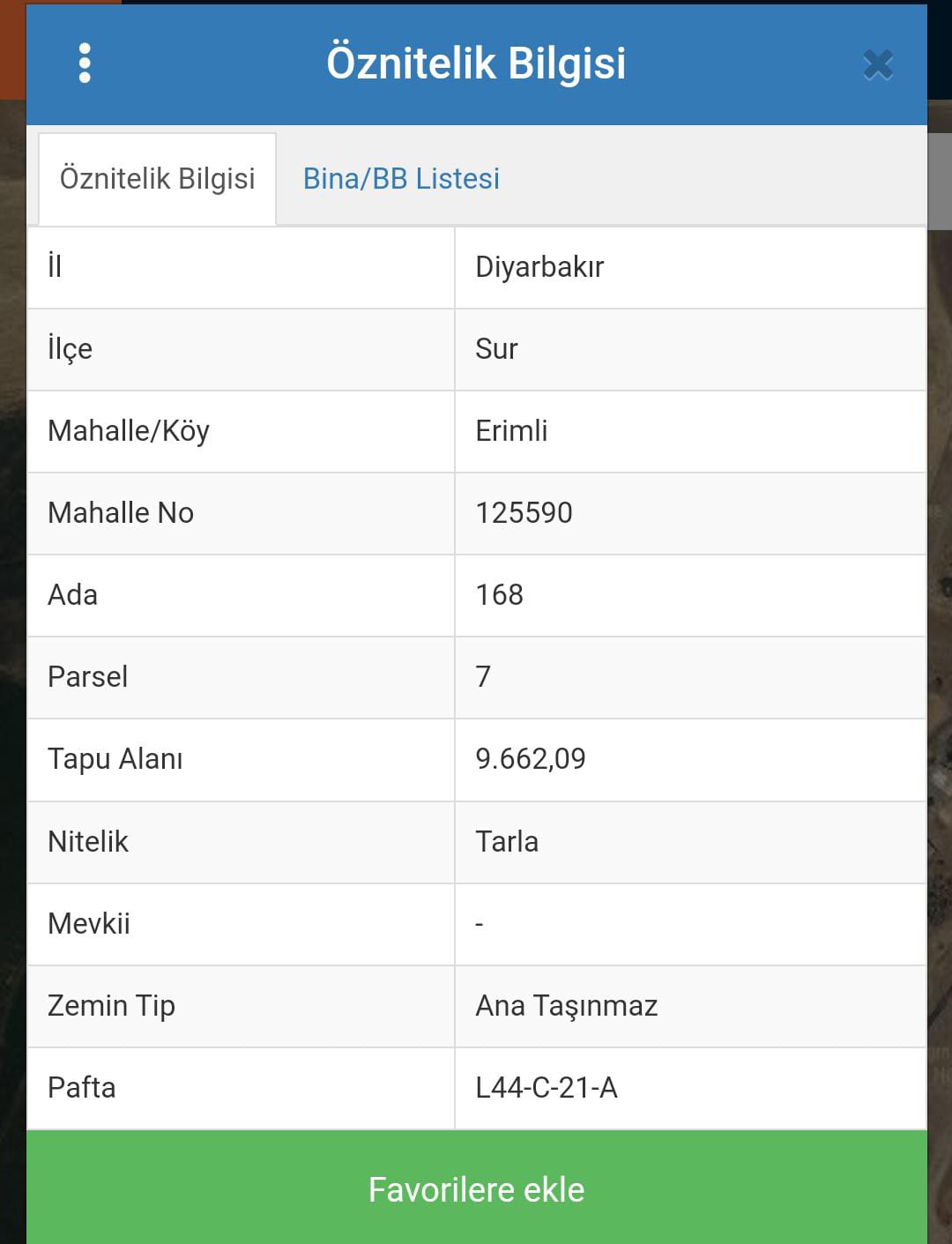The image size is (952, 1244).
Task: Select the Ana Taşınmaz value
Action: click(567, 1006)
